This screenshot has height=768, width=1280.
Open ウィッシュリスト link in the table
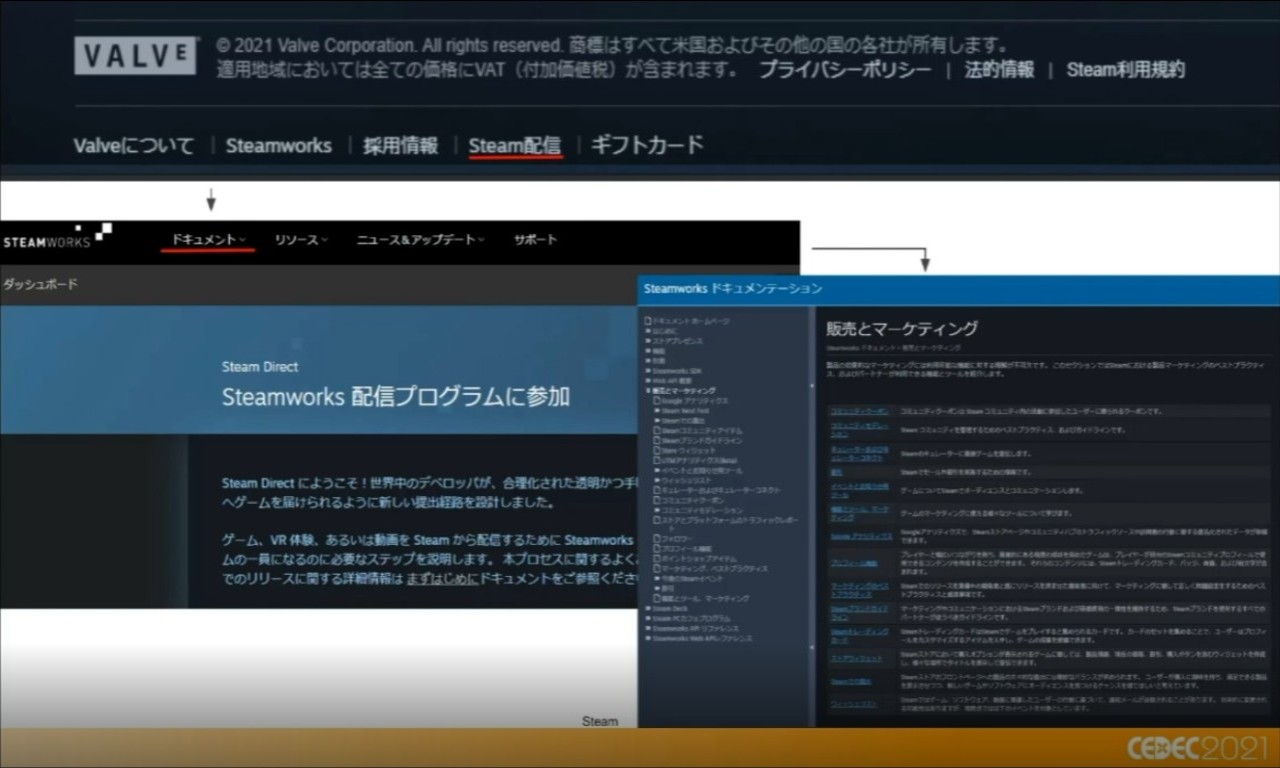[853, 704]
